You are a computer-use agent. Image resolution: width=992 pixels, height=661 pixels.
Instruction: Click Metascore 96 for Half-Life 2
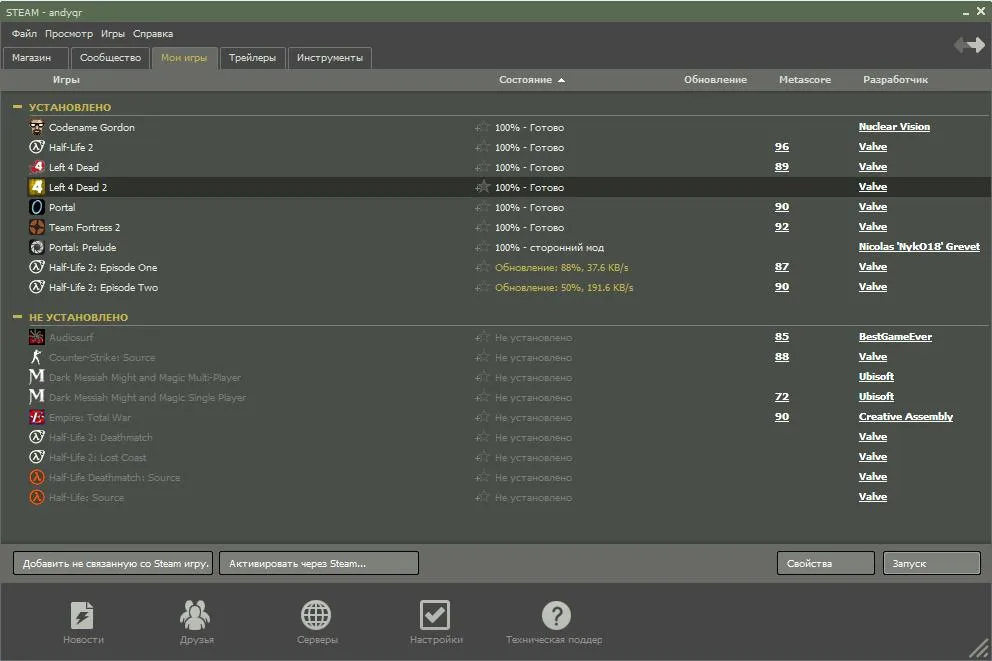pos(781,147)
